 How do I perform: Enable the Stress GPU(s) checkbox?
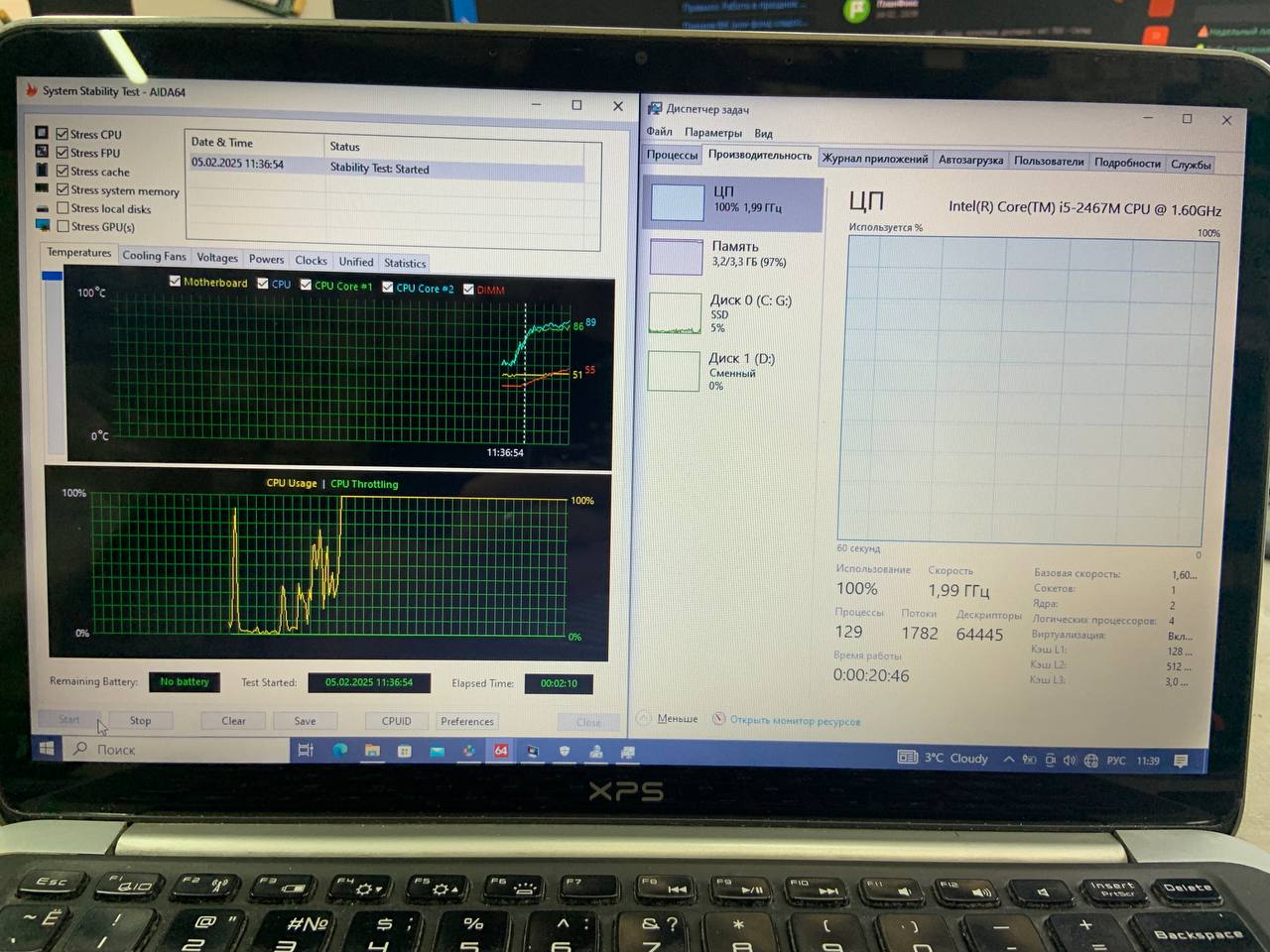pos(63,226)
